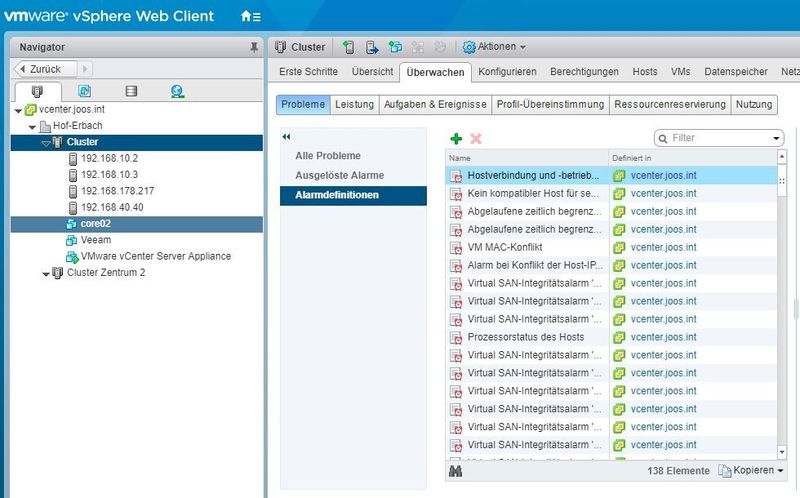
Task: Open the Profil-Übereinstimmung sub-tab
Action: [x=551, y=105]
